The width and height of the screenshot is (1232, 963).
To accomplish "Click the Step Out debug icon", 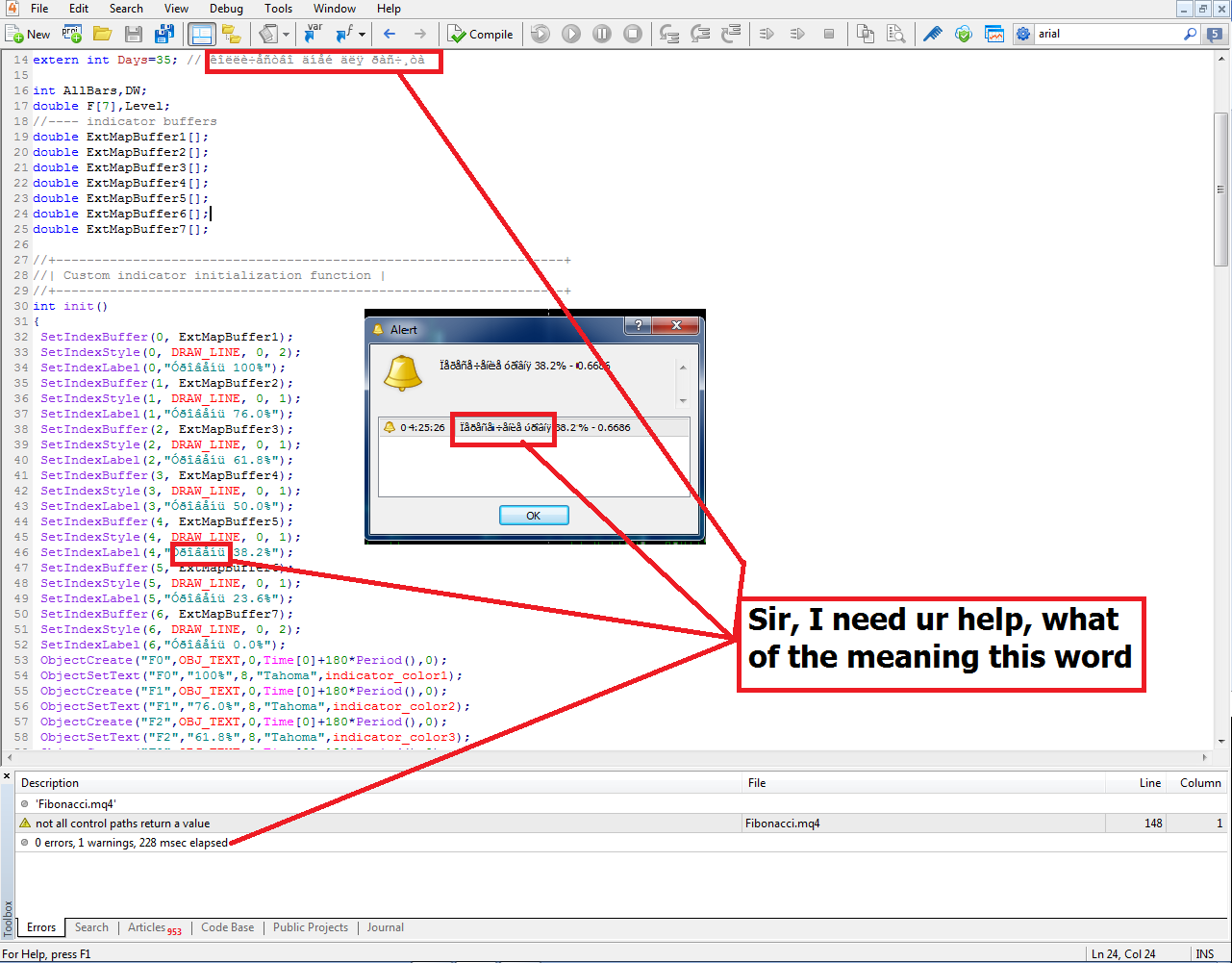I will (x=731, y=34).
